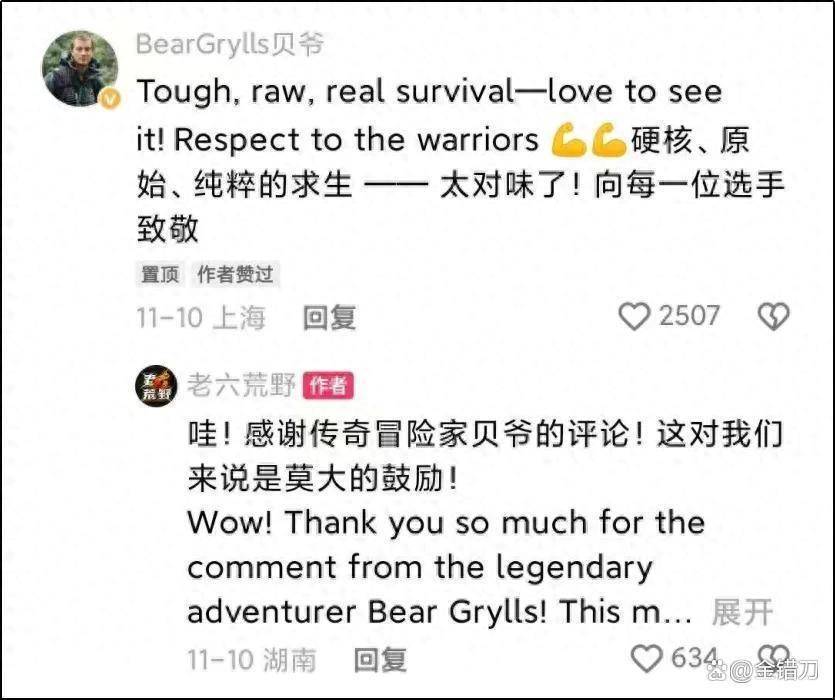Reply to the BearGrylls comment via 回复
The width and height of the screenshot is (835, 700).
click(329, 318)
